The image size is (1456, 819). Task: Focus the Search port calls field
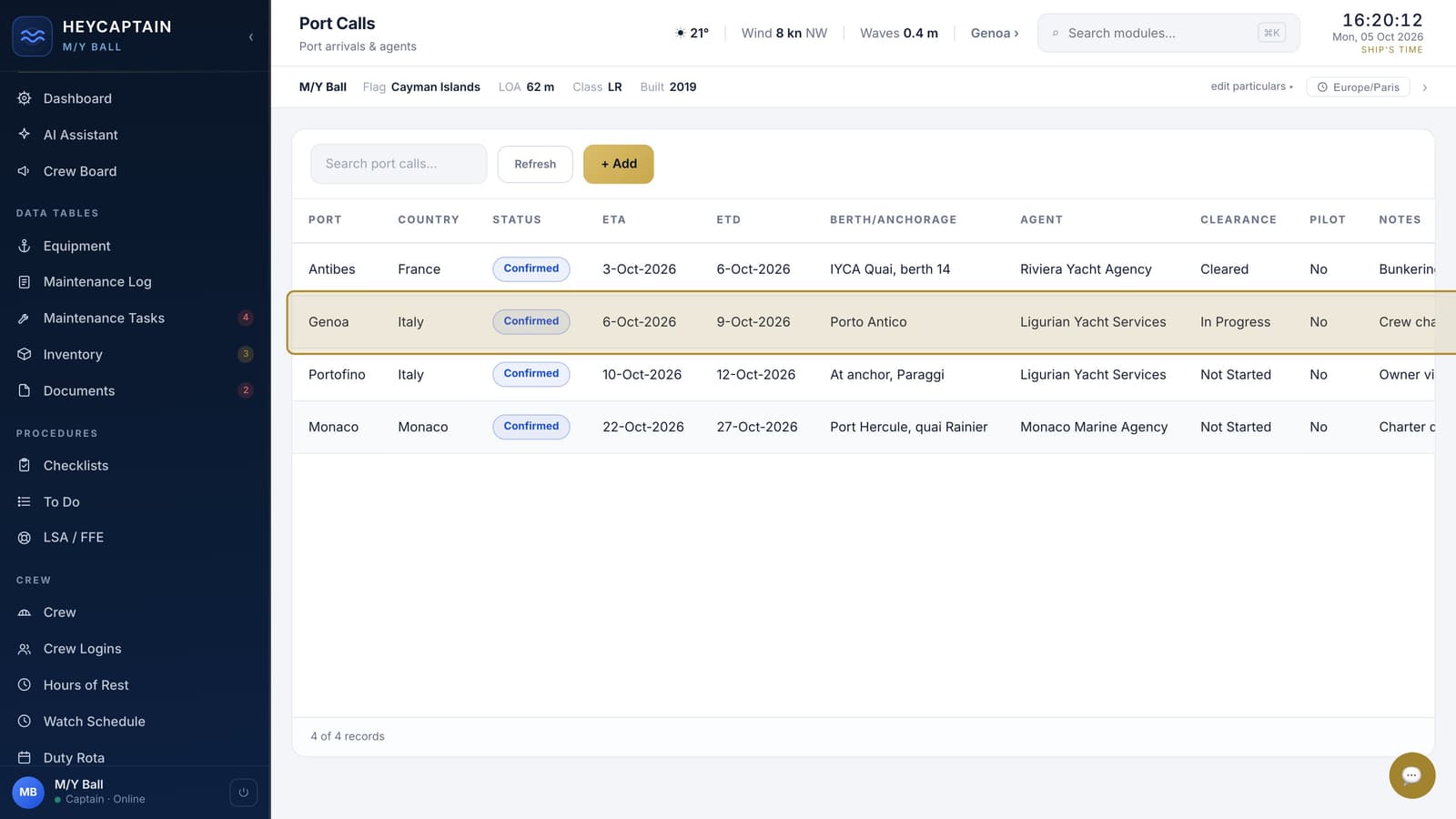399,164
